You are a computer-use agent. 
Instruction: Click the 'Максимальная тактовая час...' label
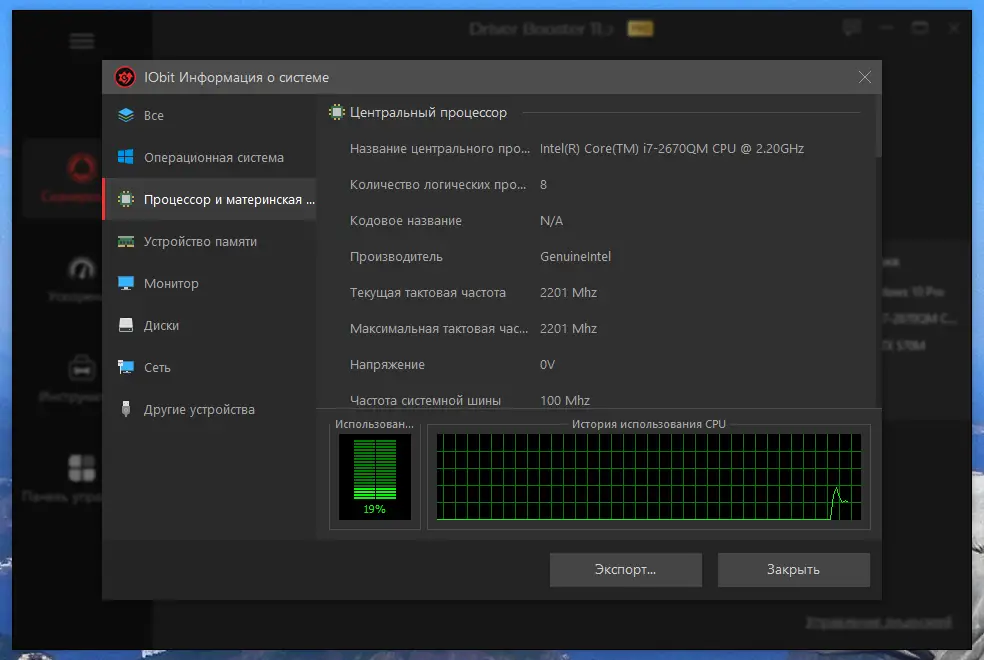pyautogui.click(x=439, y=329)
